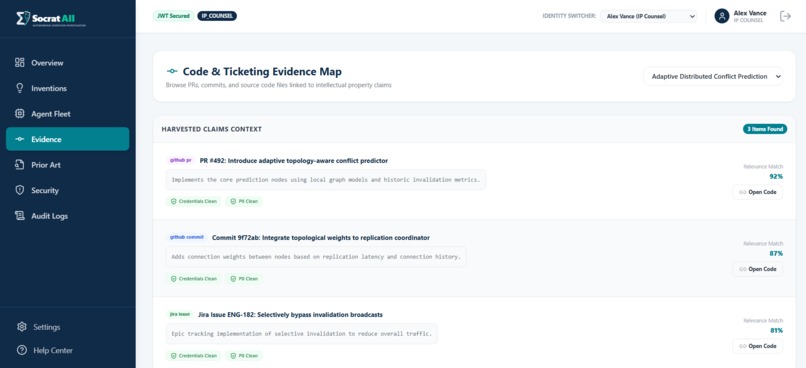Image resolution: width=806 pixels, height=368 pixels.
Task: Click Credentials Clean shield icon on ENG-182
Action: (174, 355)
